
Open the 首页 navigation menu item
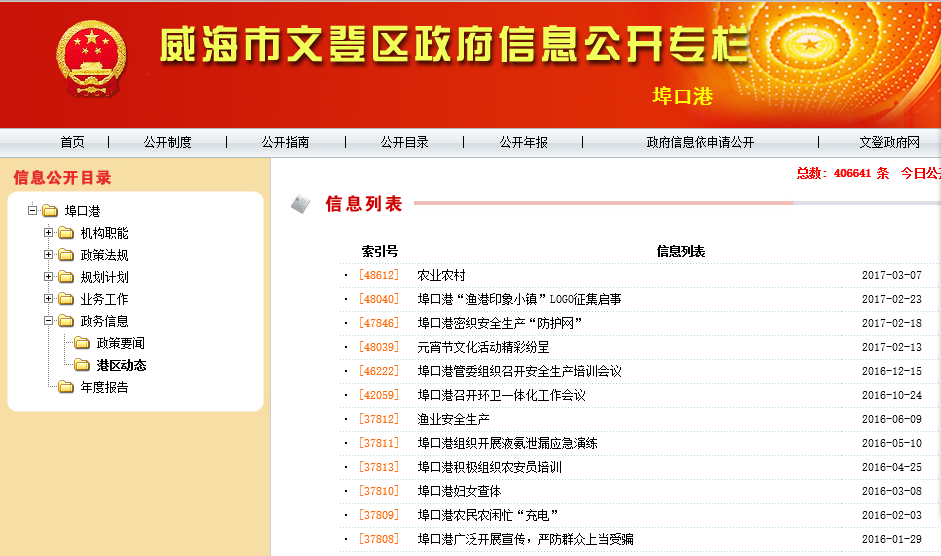(x=72, y=142)
